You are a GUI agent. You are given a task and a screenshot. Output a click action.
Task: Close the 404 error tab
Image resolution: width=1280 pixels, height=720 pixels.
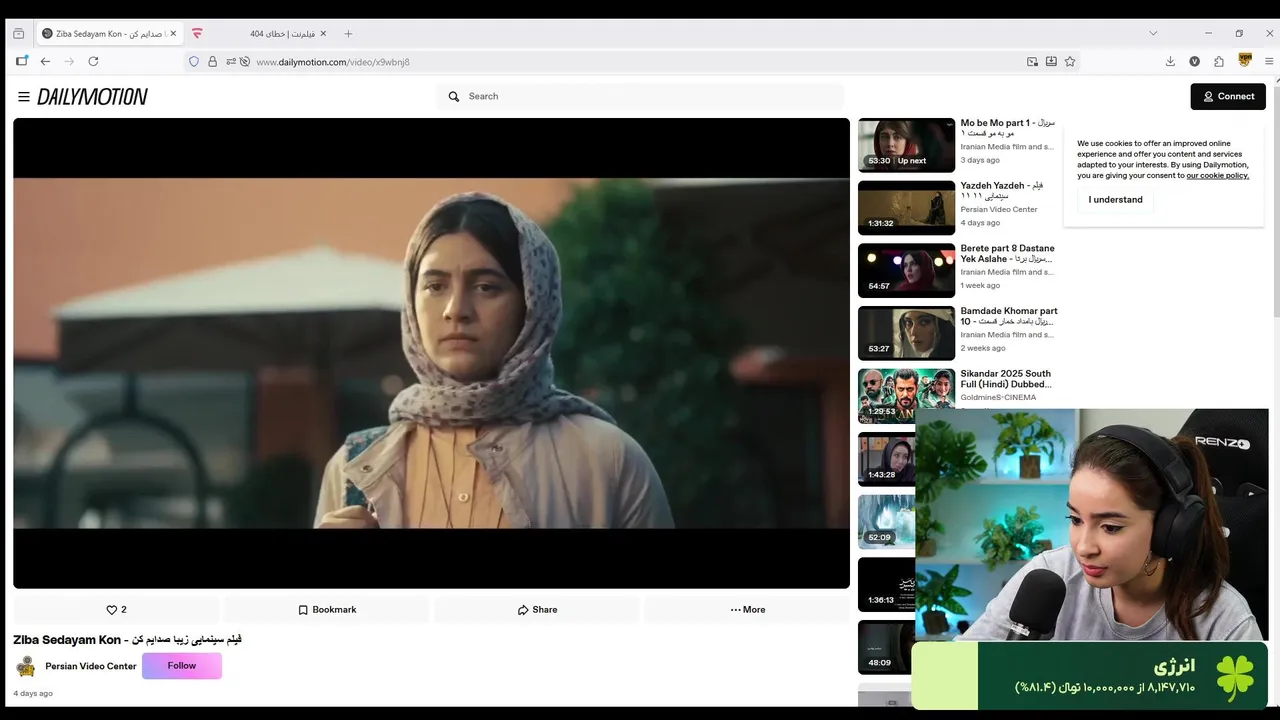tap(323, 34)
